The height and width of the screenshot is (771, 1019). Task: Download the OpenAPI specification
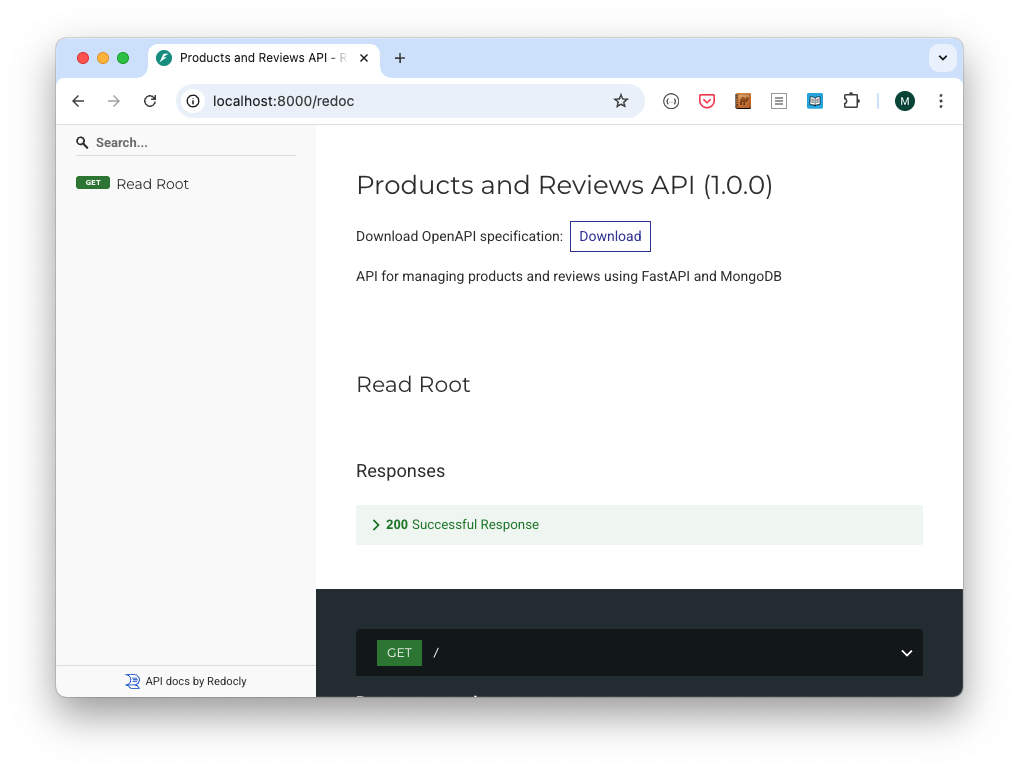tap(610, 237)
